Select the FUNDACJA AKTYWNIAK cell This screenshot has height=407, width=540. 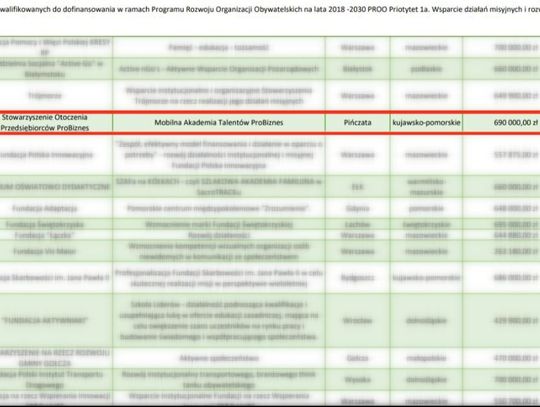(45, 320)
